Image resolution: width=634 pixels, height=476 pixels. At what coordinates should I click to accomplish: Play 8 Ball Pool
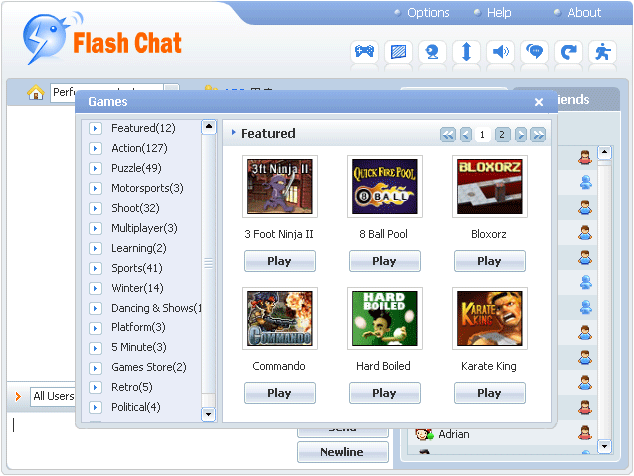click(x=385, y=261)
